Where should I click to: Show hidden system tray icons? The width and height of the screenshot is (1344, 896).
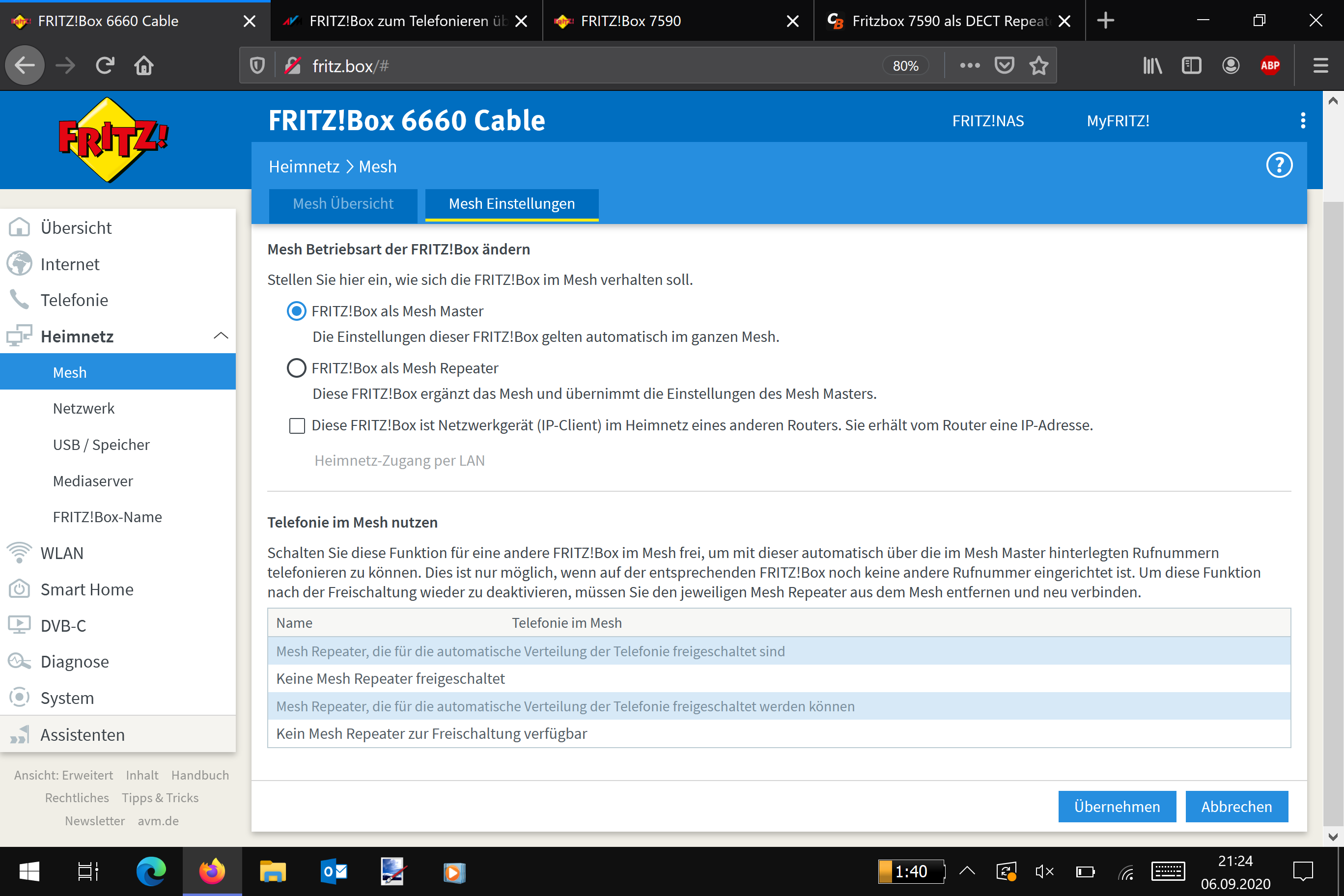(967, 871)
